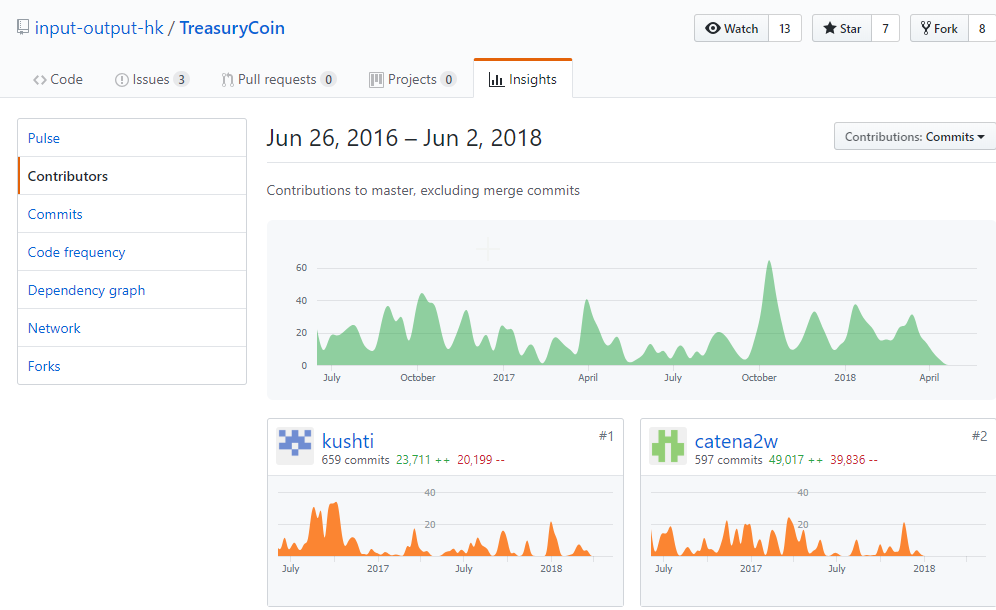This screenshot has height=610, width=996.
Task: Click kushti's 20,199 deletions figure
Action: (x=481, y=460)
